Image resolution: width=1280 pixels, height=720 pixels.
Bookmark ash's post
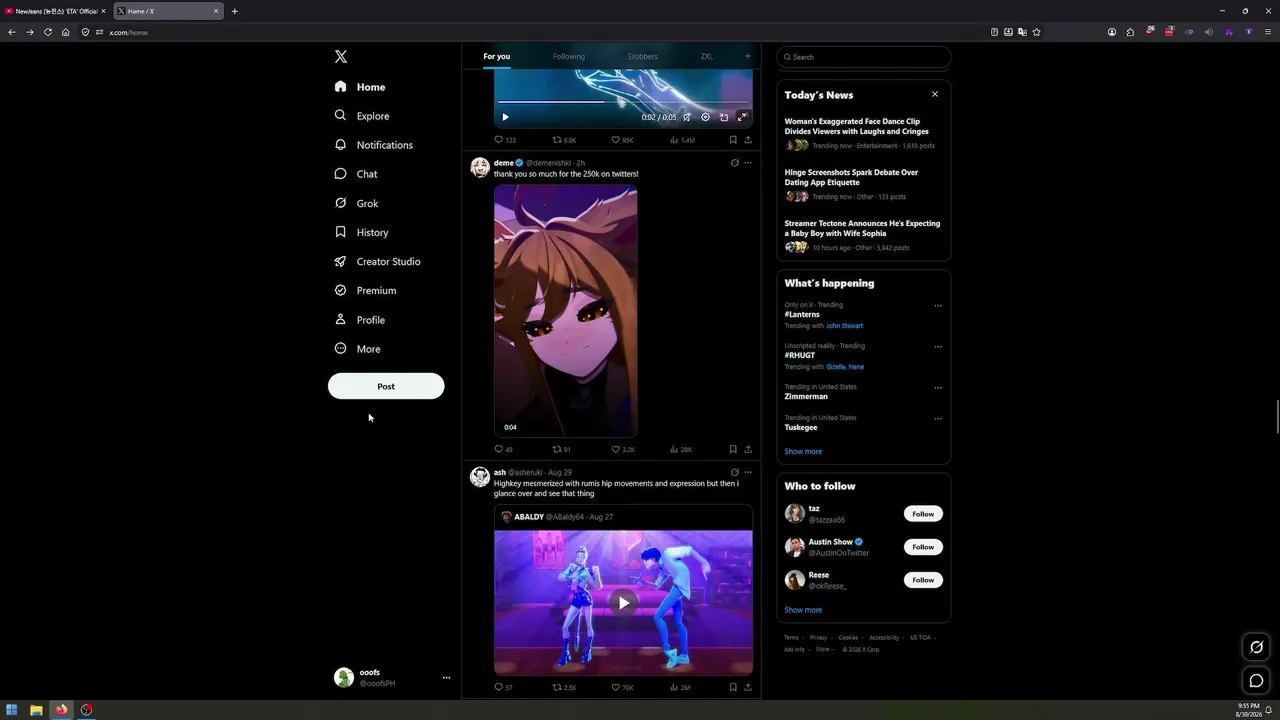tap(733, 688)
